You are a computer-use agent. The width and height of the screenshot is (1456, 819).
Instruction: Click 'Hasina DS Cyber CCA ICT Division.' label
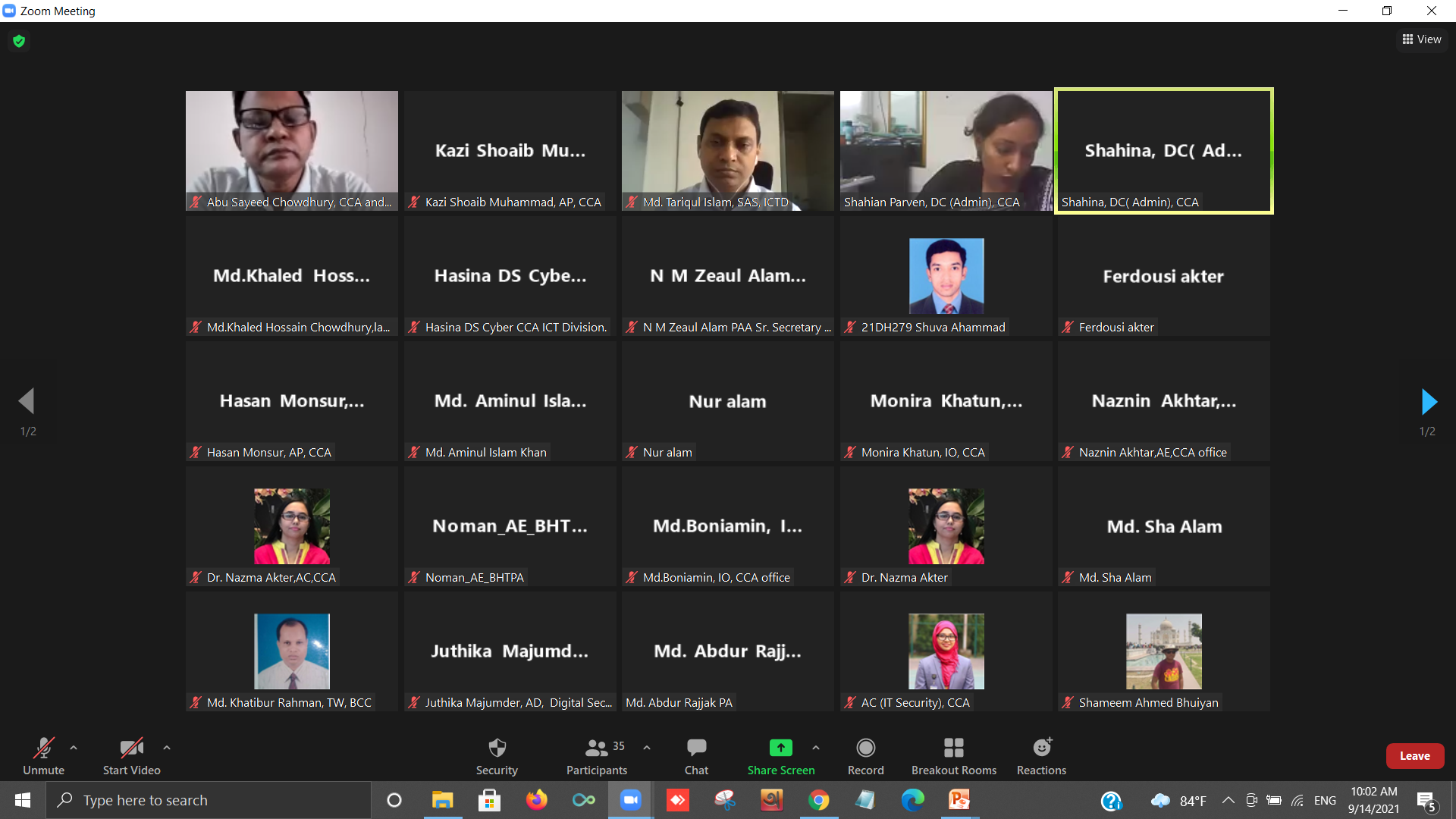516,327
